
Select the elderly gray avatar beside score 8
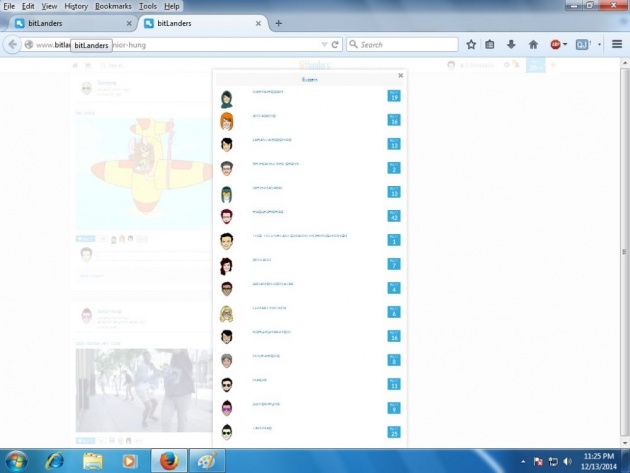[x=227, y=360]
